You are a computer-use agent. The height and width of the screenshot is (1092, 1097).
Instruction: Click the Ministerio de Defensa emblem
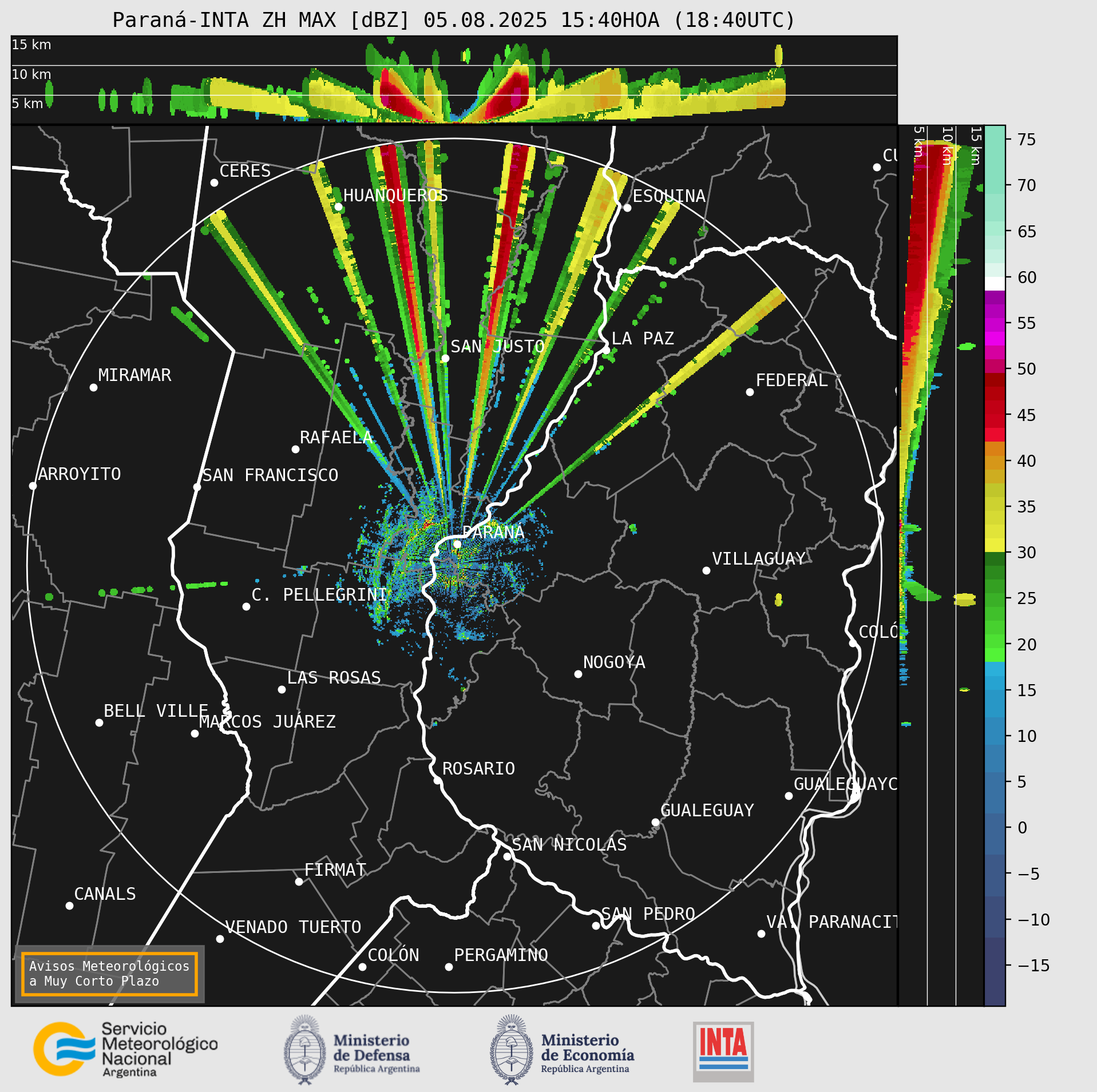(305, 1050)
